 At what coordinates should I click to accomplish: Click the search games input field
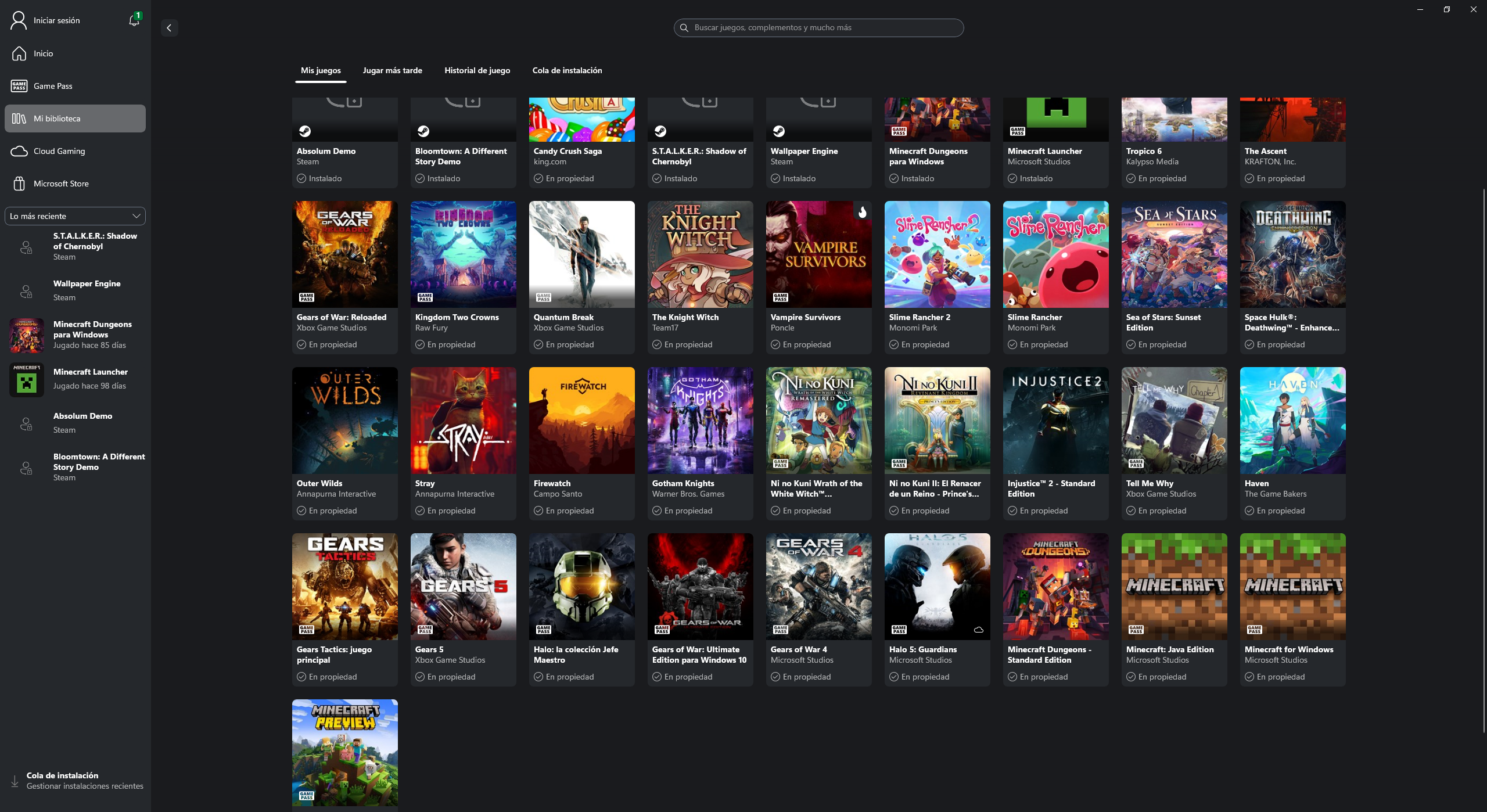tap(819, 28)
